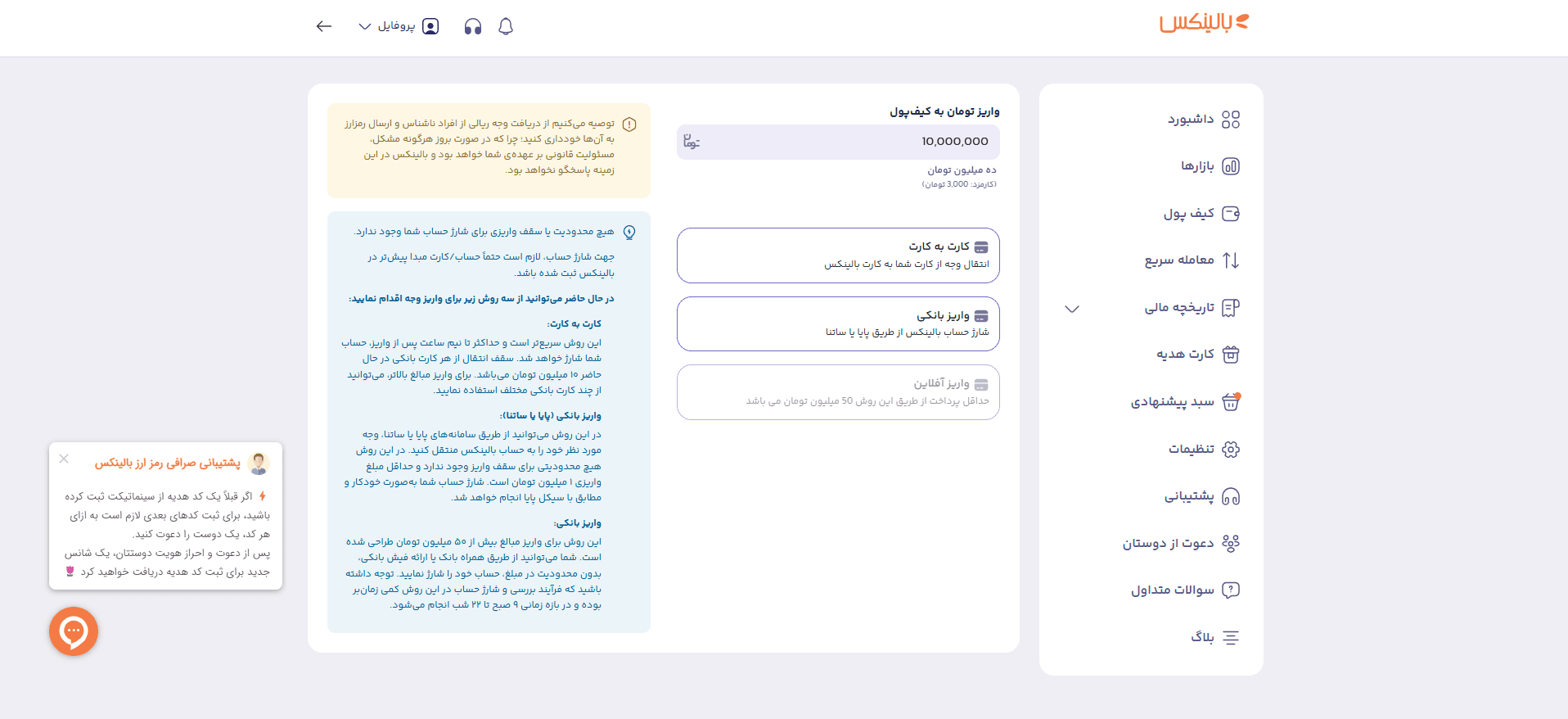This screenshot has width=1568, height=719.
Task: Select کارت به کارت deposit method
Action: (x=838, y=255)
